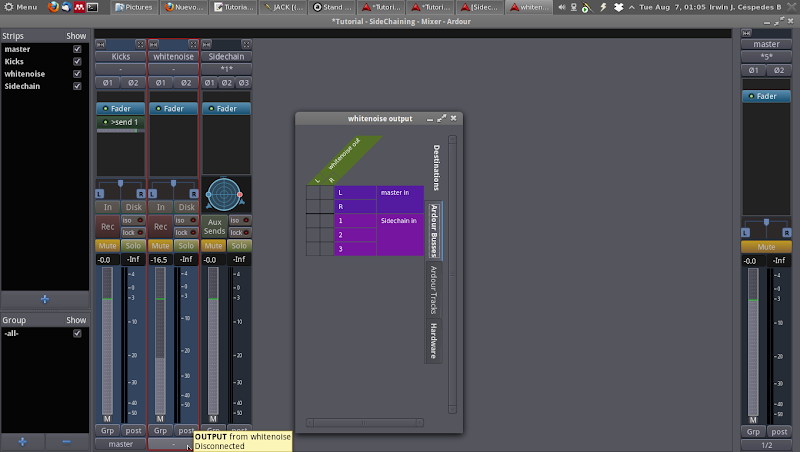Viewport: 800px width, 452px height.
Task: Open the Kicks post meter point selector
Action: pos(133,431)
